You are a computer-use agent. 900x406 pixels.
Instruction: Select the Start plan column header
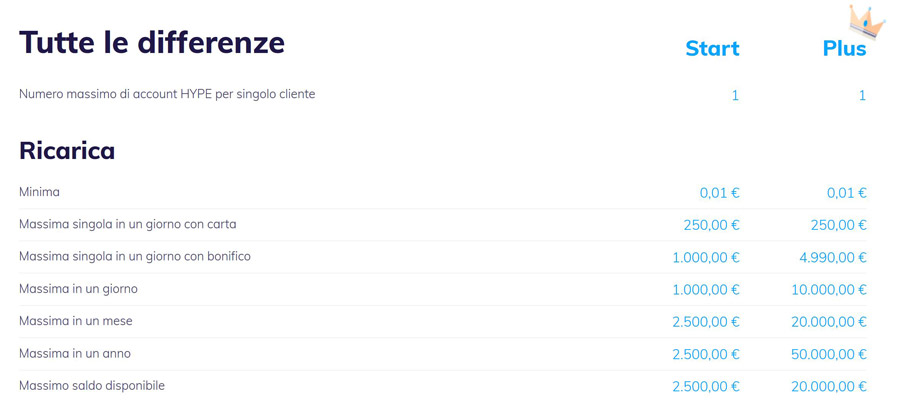(x=712, y=49)
